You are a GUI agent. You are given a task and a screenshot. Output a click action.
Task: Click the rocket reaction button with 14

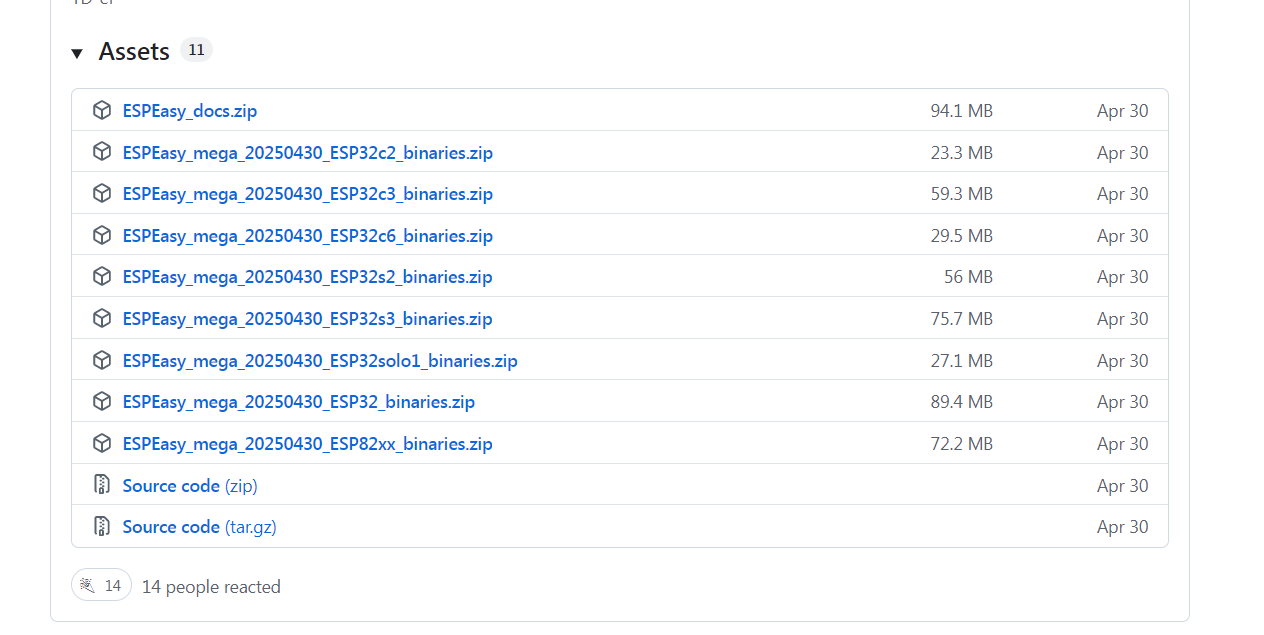point(101,586)
